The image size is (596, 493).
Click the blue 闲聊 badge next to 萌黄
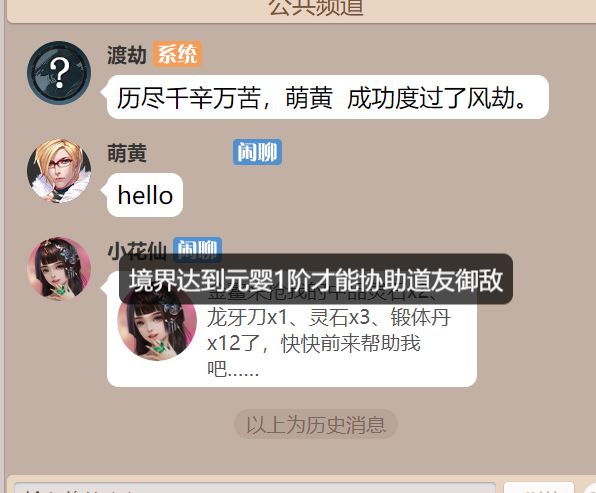pyautogui.click(x=257, y=152)
